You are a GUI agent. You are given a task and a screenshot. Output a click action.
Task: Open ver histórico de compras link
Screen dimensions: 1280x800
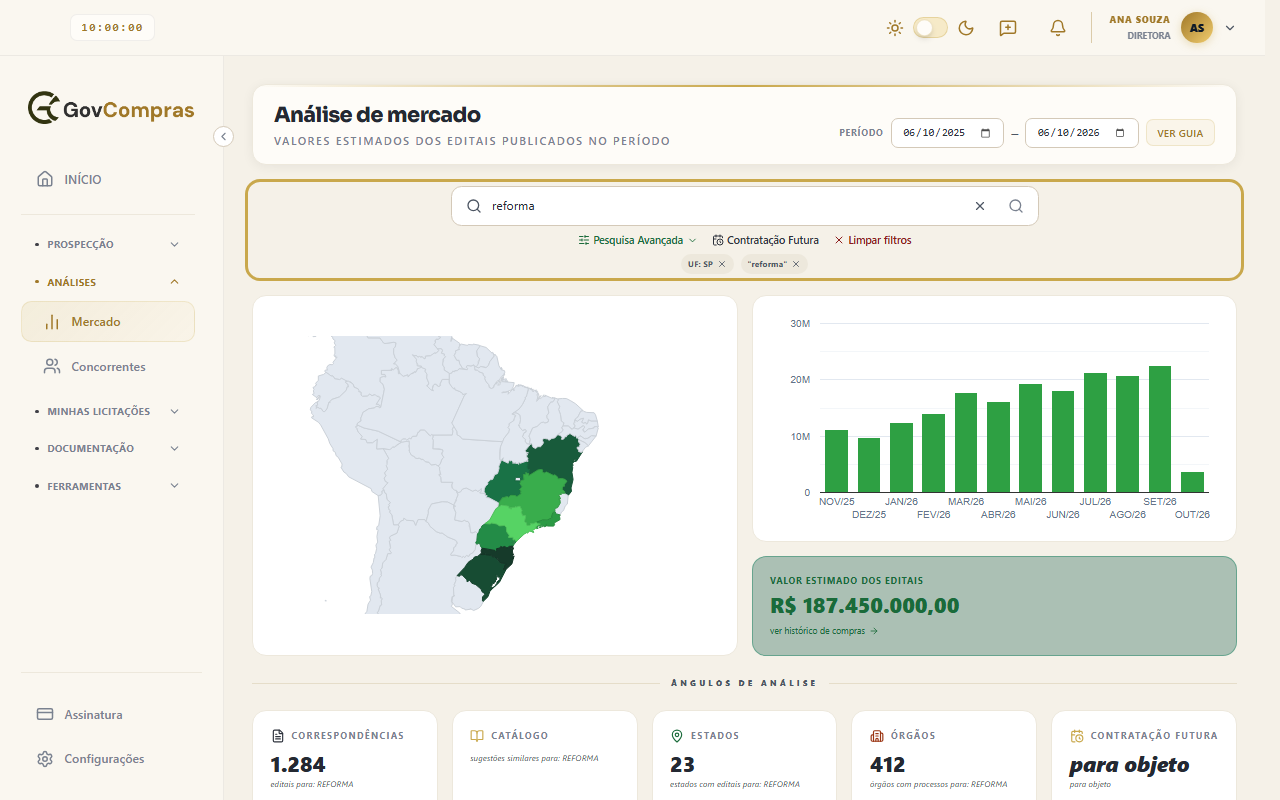824,631
